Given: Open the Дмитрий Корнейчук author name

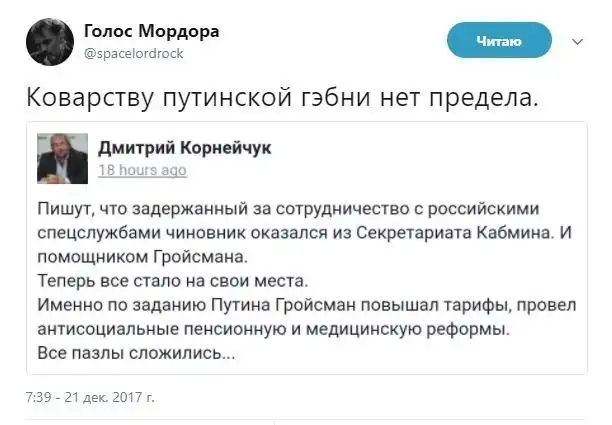Looking at the screenshot, I should [x=184, y=147].
